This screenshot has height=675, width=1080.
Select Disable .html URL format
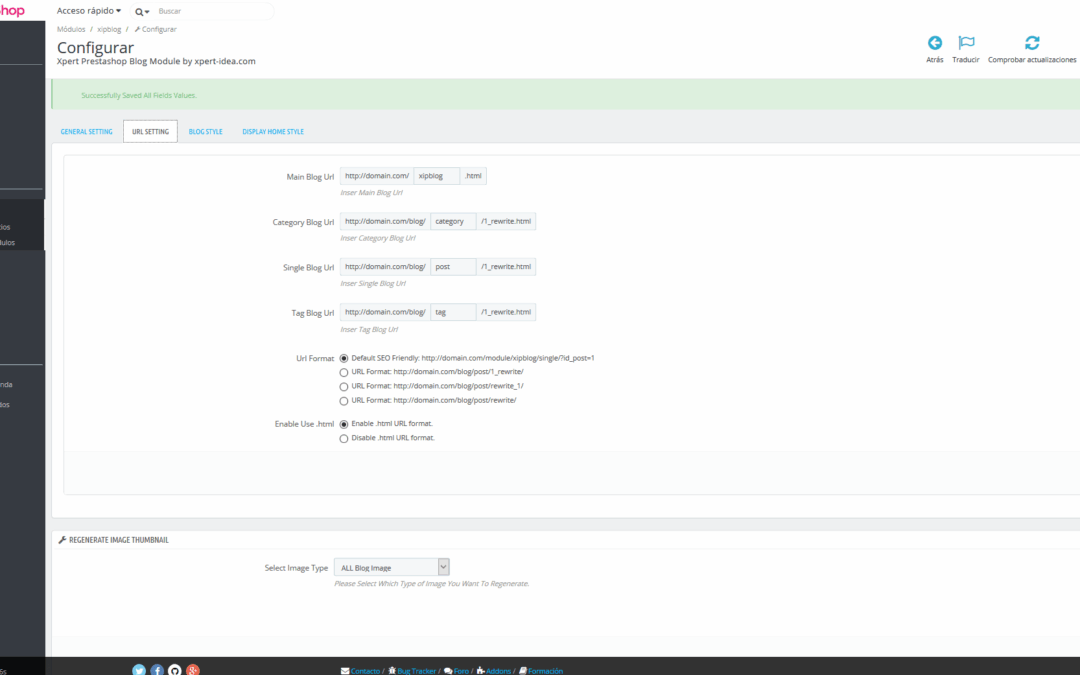click(x=344, y=438)
